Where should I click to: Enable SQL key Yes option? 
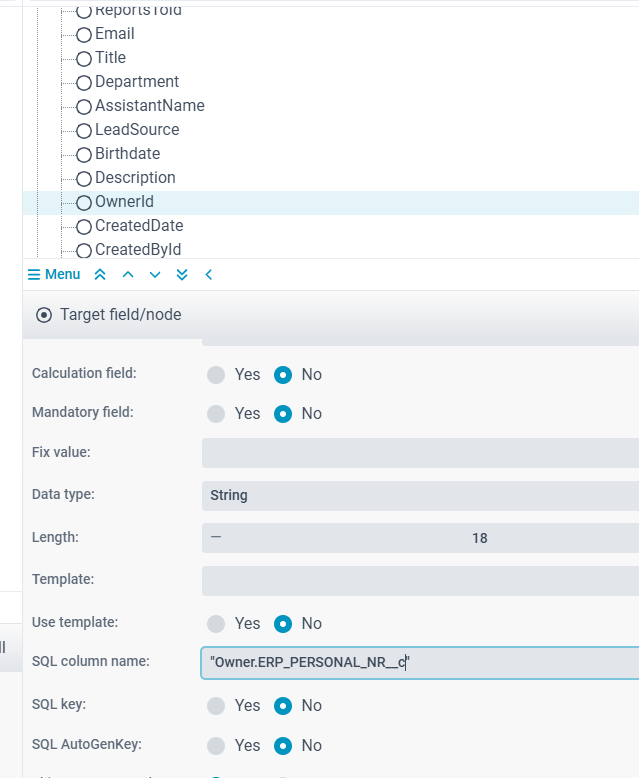click(x=216, y=706)
